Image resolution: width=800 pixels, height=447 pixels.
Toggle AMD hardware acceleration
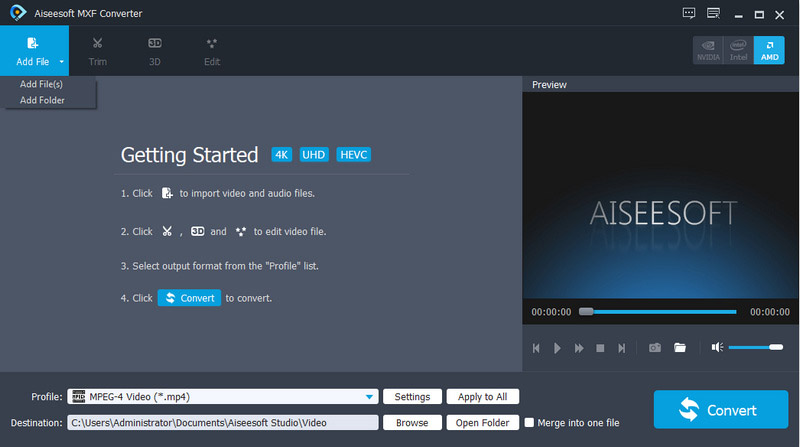click(x=769, y=50)
